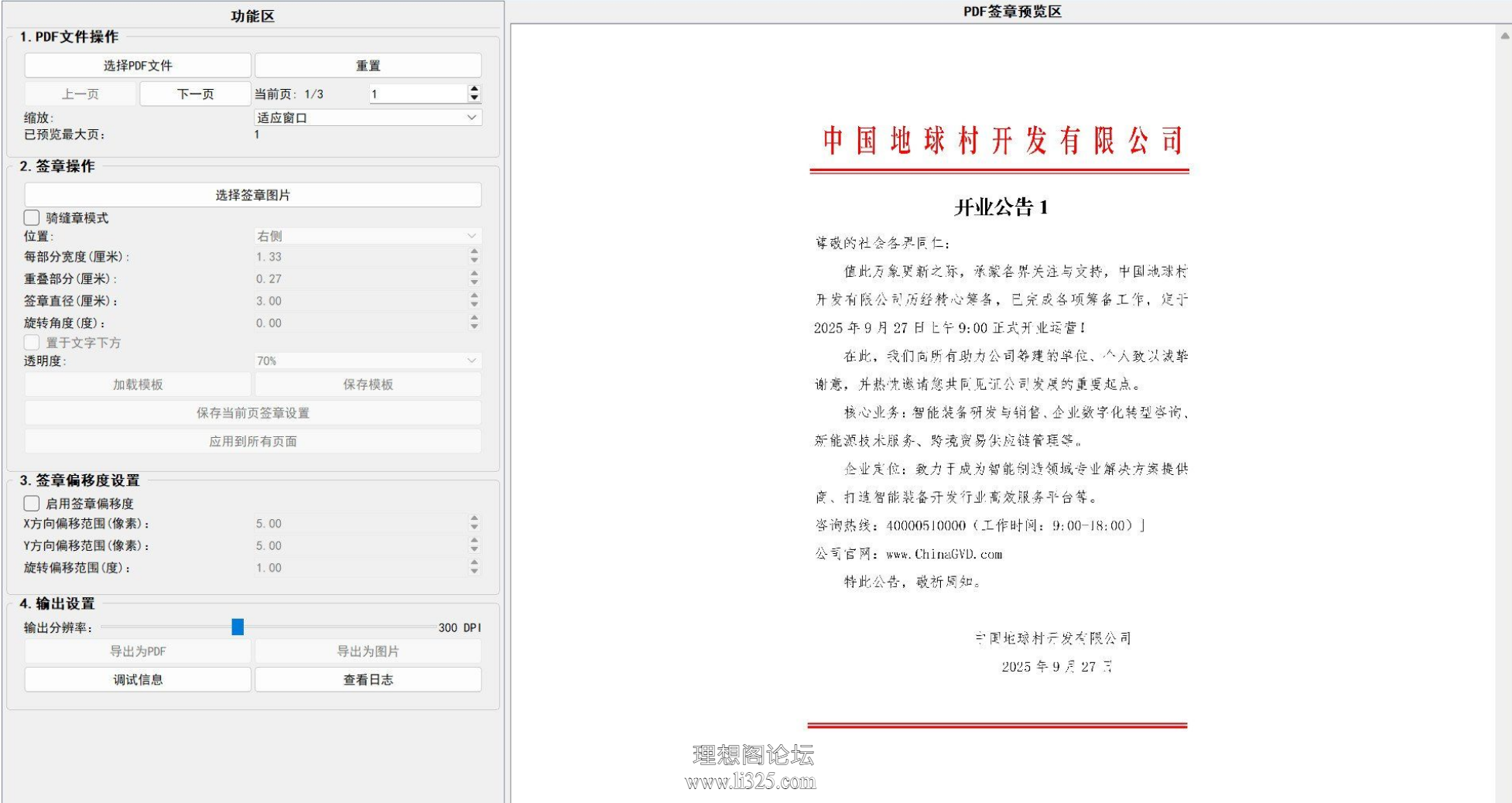The image size is (1512, 803).
Task: Open the 透明度 70% dropdown
Action: click(368, 360)
